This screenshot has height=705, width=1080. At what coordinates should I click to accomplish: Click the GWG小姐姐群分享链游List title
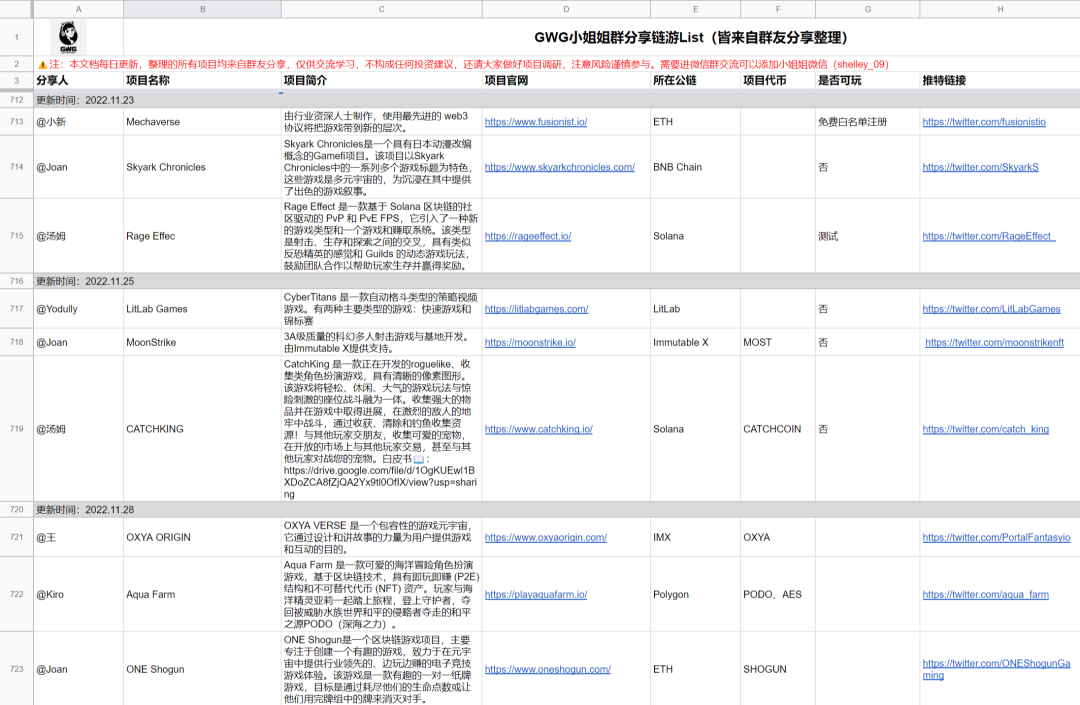click(691, 37)
